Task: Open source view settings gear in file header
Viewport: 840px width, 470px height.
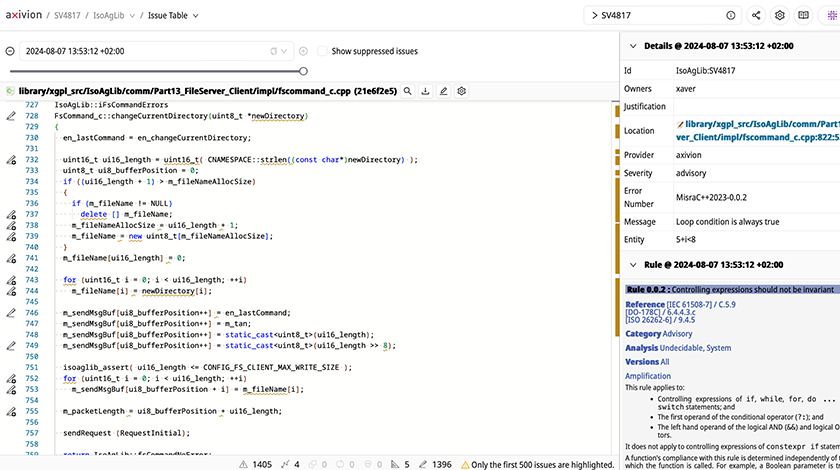Action: pyautogui.click(x=462, y=91)
